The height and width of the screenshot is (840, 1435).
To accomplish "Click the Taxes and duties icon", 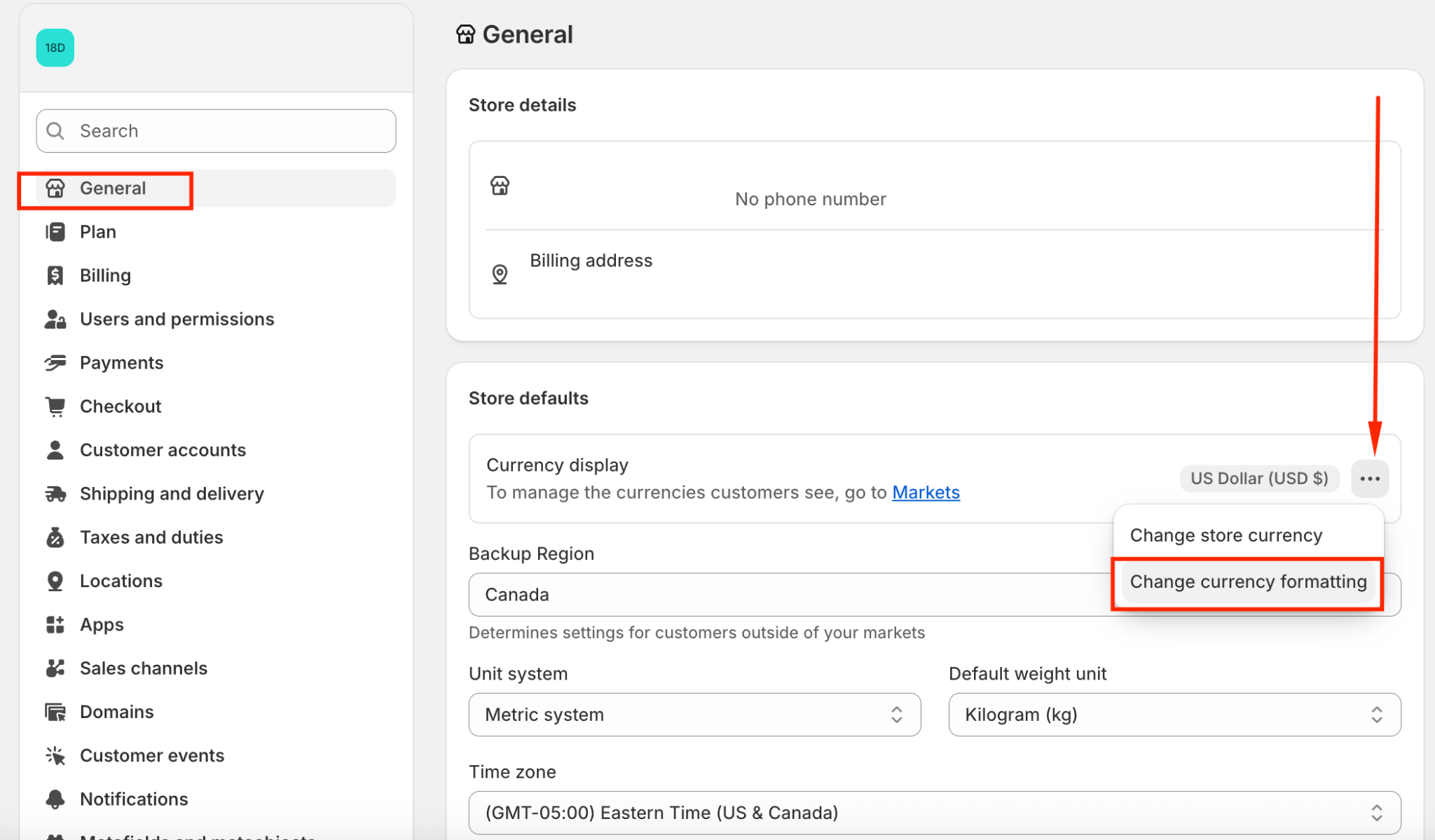I will tap(55, 537).
